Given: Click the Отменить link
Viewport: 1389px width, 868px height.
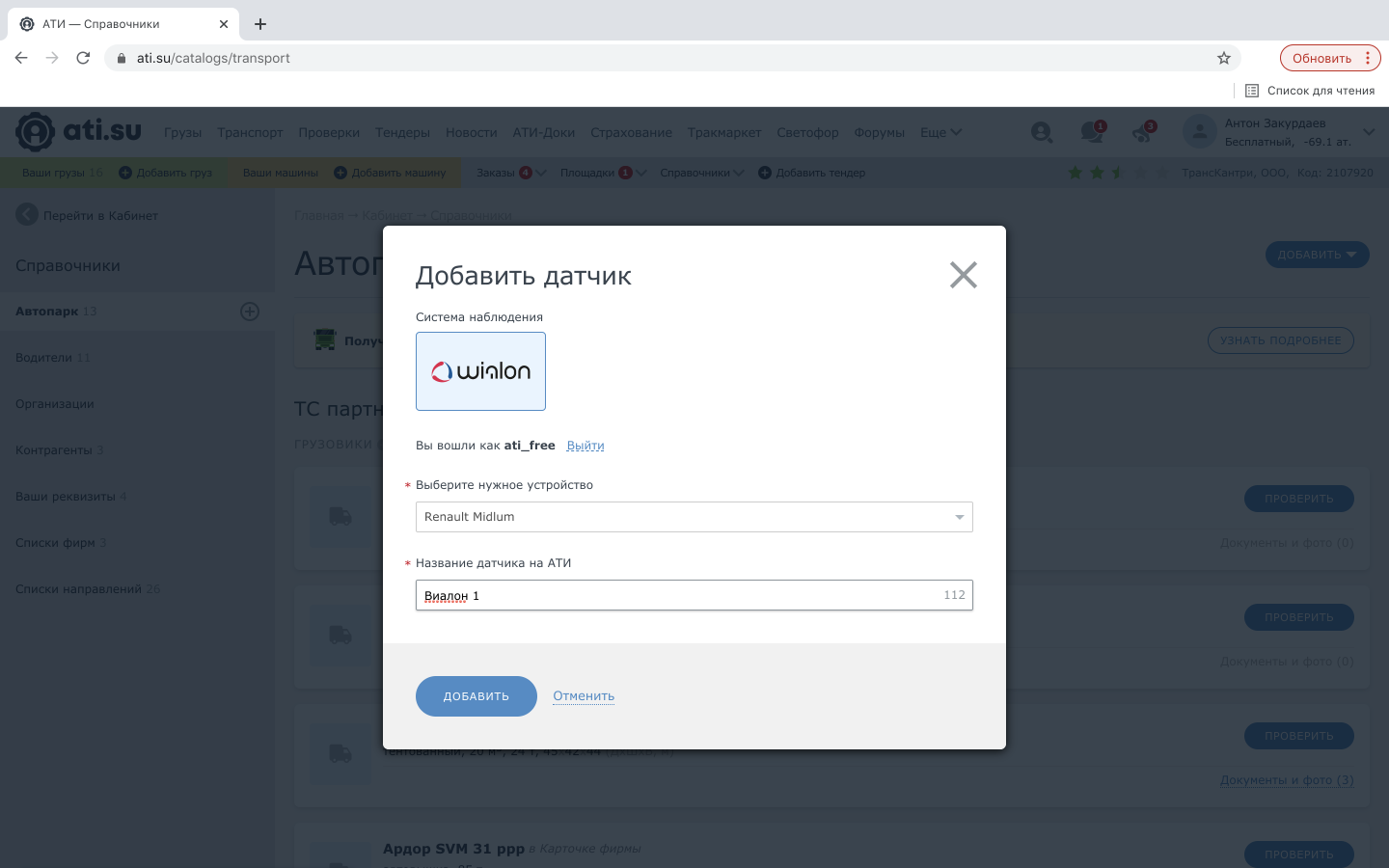Looking at the screenshot, I should tap(584, 696).
